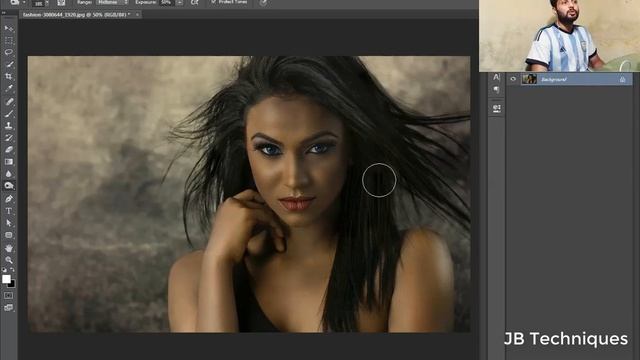
Task: Close the fashion jpg document tab
Action: coord(137,14)
